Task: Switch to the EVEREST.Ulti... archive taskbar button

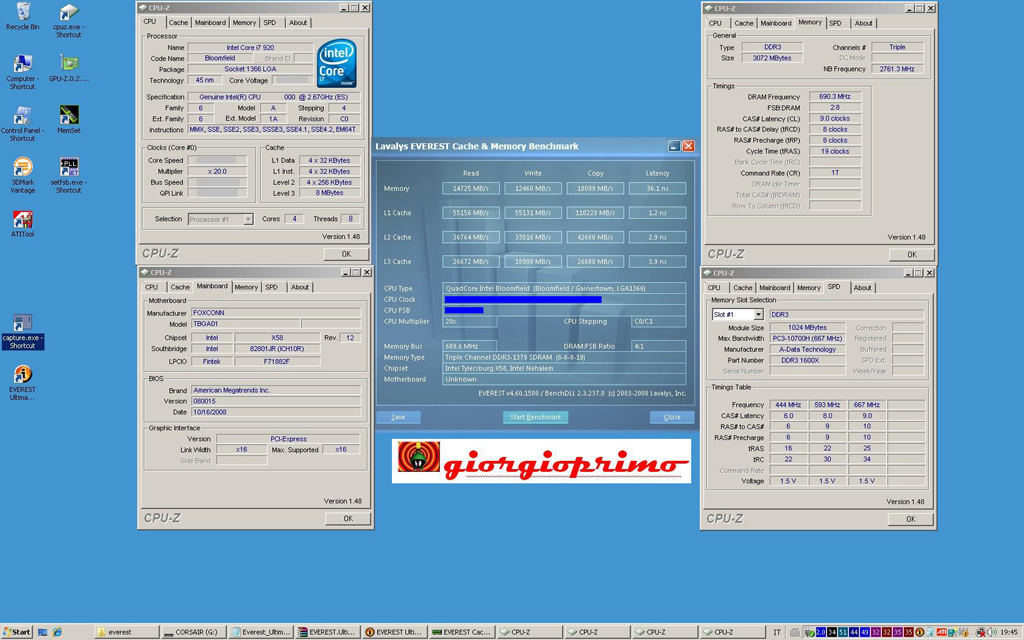Action: point(328,632)
